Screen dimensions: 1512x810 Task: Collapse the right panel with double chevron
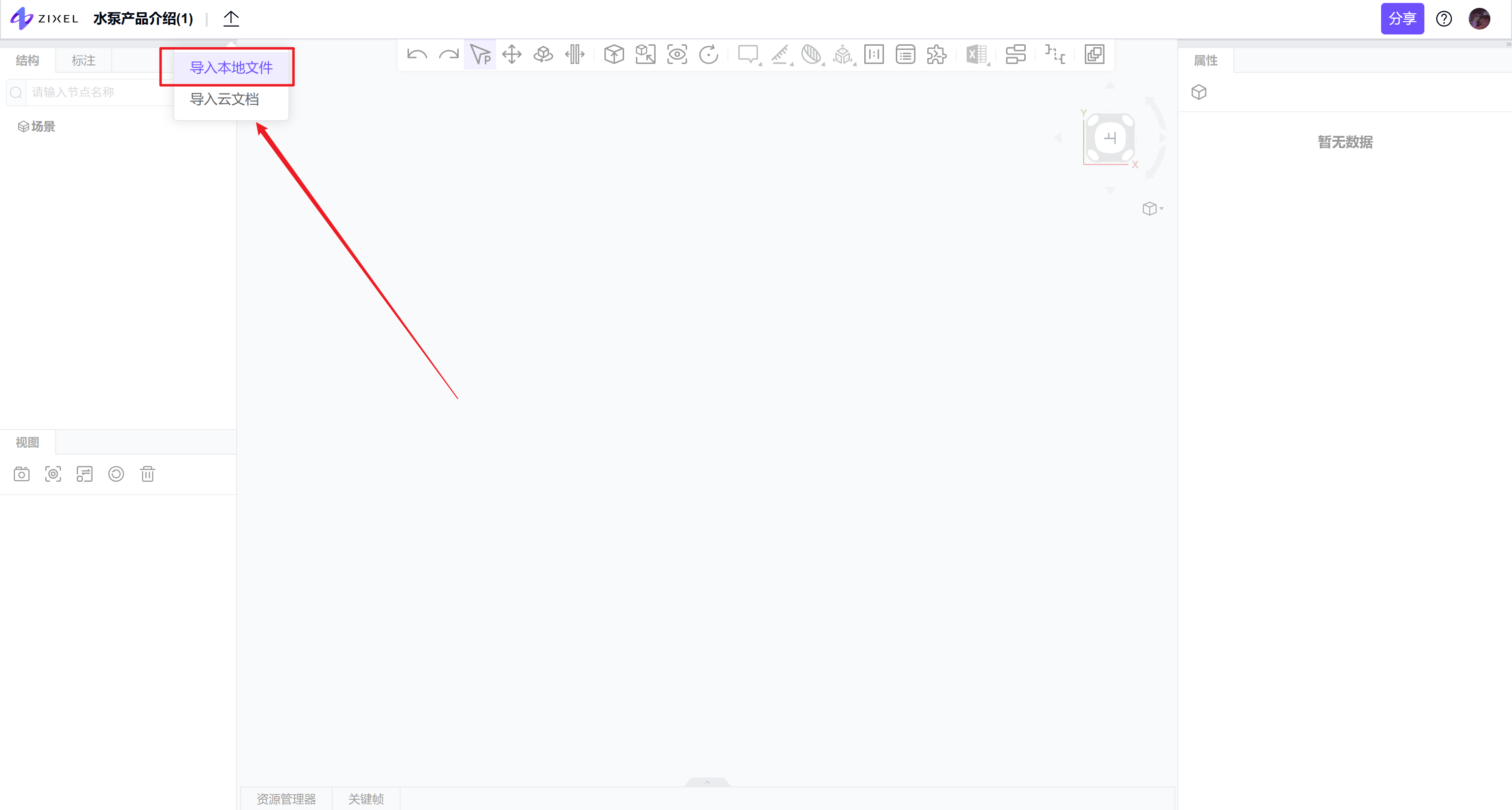[1508, 44]
